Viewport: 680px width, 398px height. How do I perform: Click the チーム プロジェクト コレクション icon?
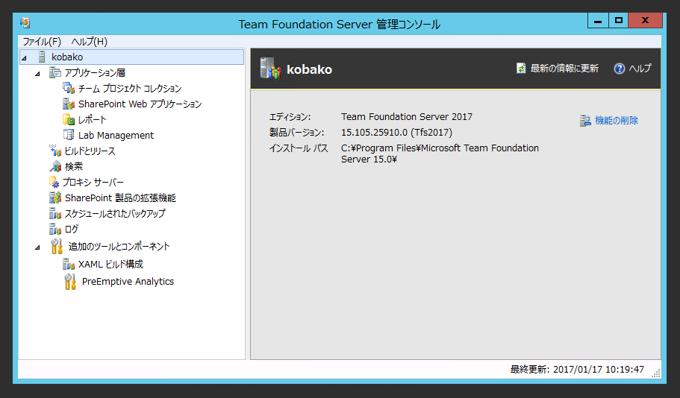click(x=69, y=88)
